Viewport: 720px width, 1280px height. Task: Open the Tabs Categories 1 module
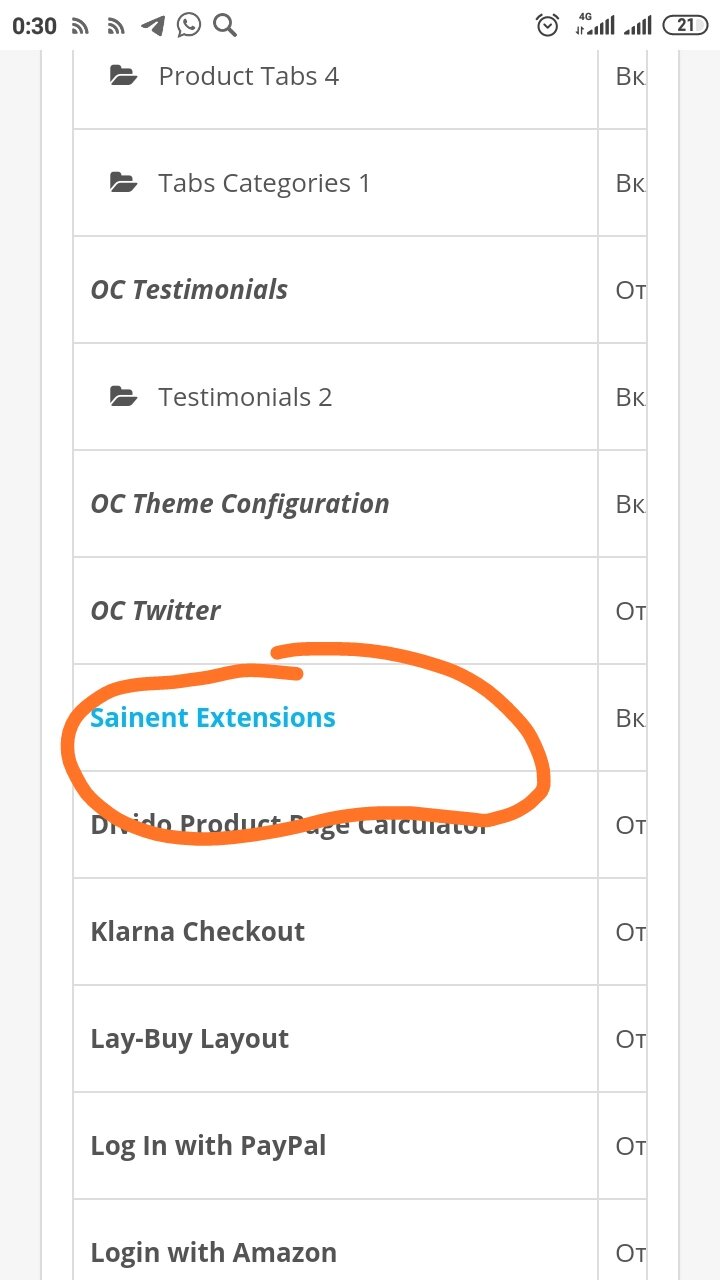(x=264, y=183)
